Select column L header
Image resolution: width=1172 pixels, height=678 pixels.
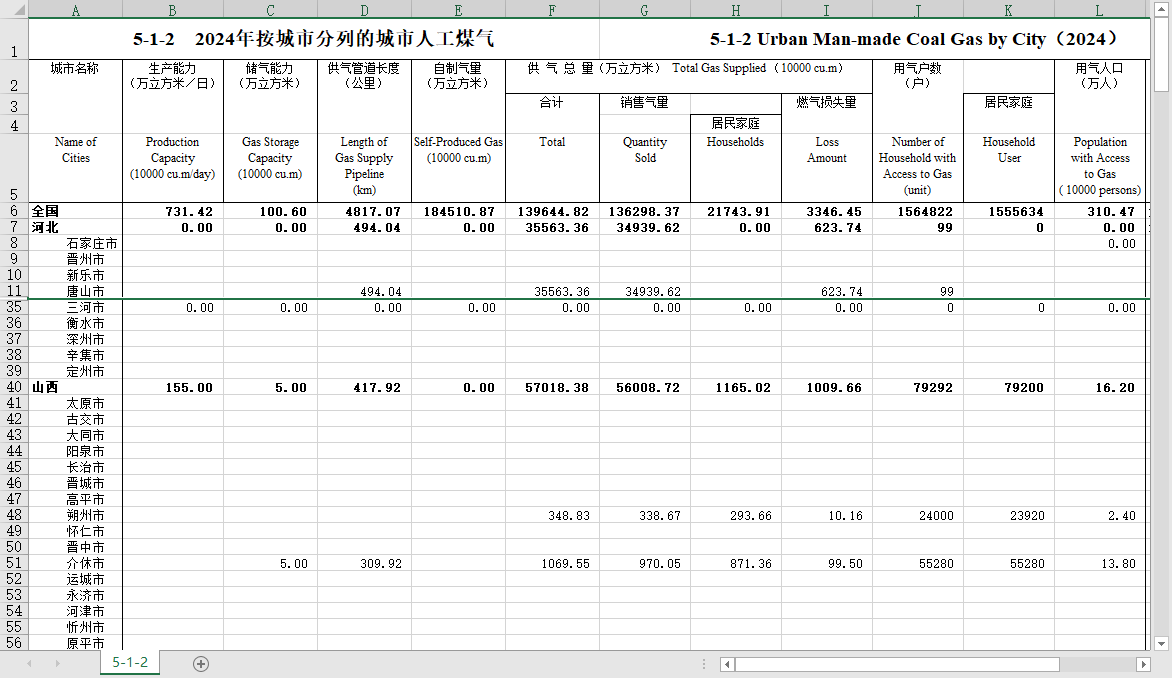[x=1099, y=10]
